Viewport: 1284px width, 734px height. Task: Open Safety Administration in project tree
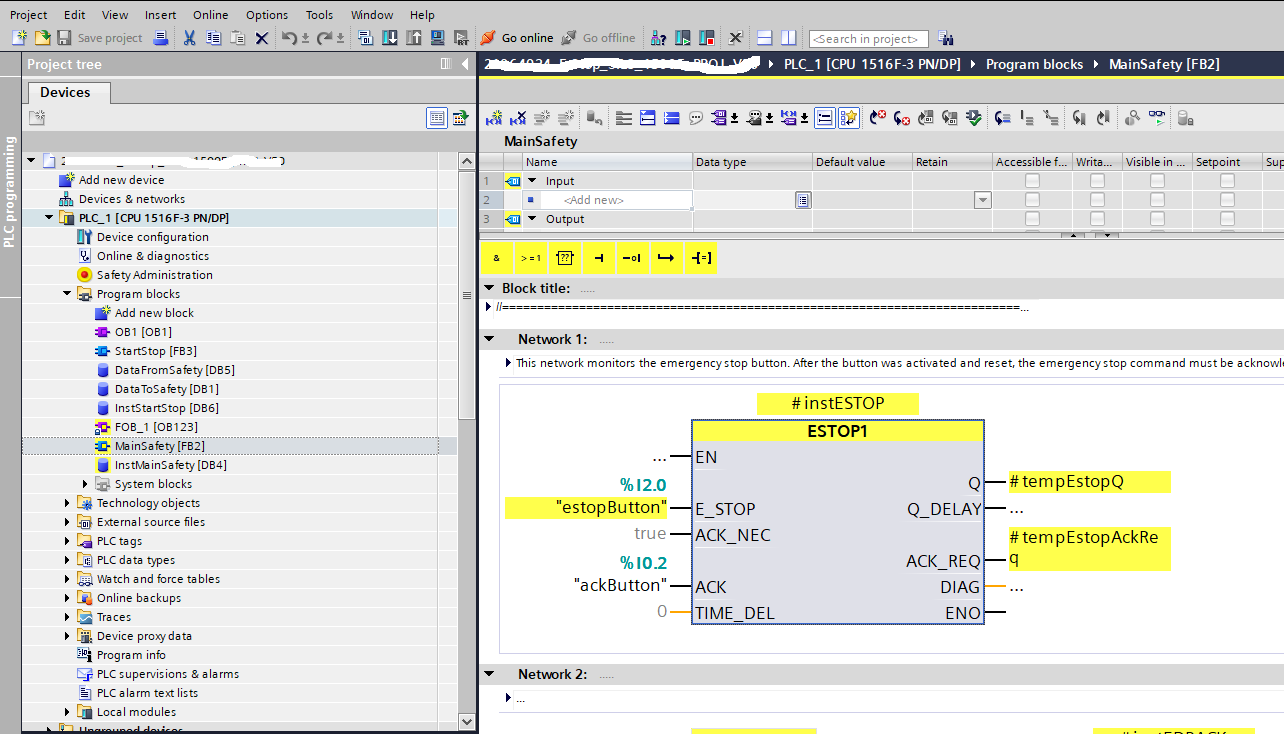[x=154, y=275]
